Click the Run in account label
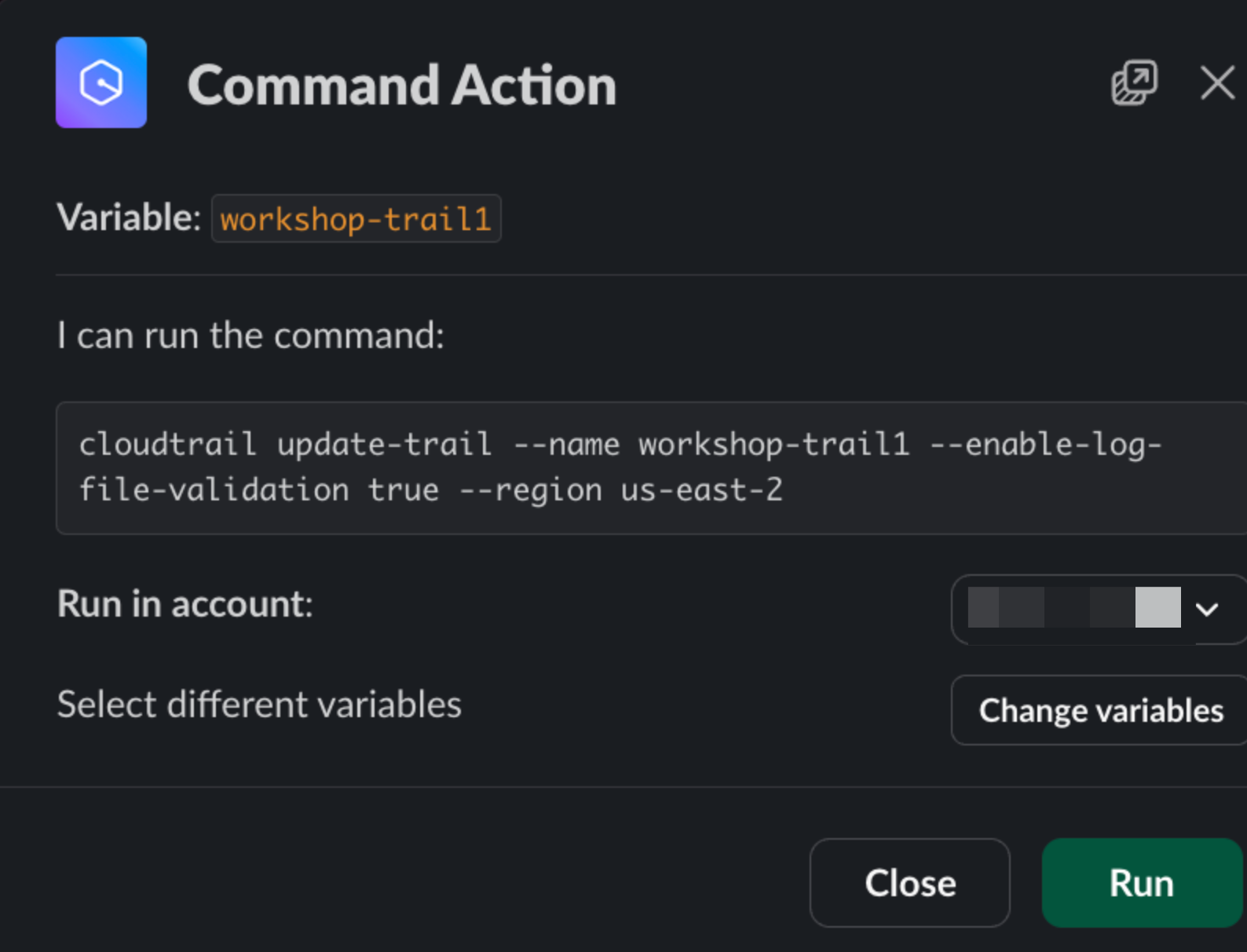Image resolution: width=1247 pixels, height=952 pixels. tap(185, 604)
